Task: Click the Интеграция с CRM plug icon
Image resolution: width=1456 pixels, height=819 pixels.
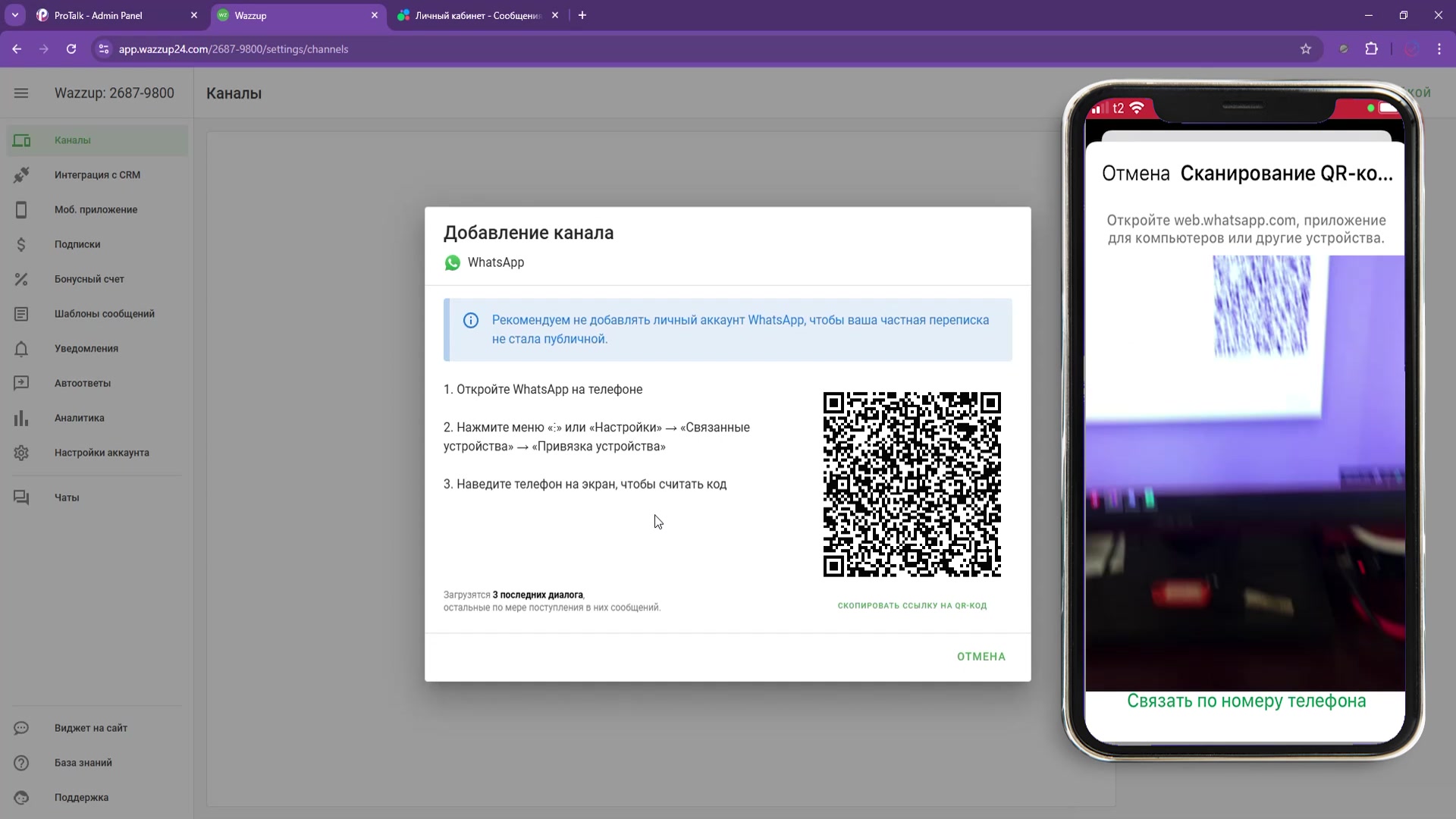Action: [21, 175]
